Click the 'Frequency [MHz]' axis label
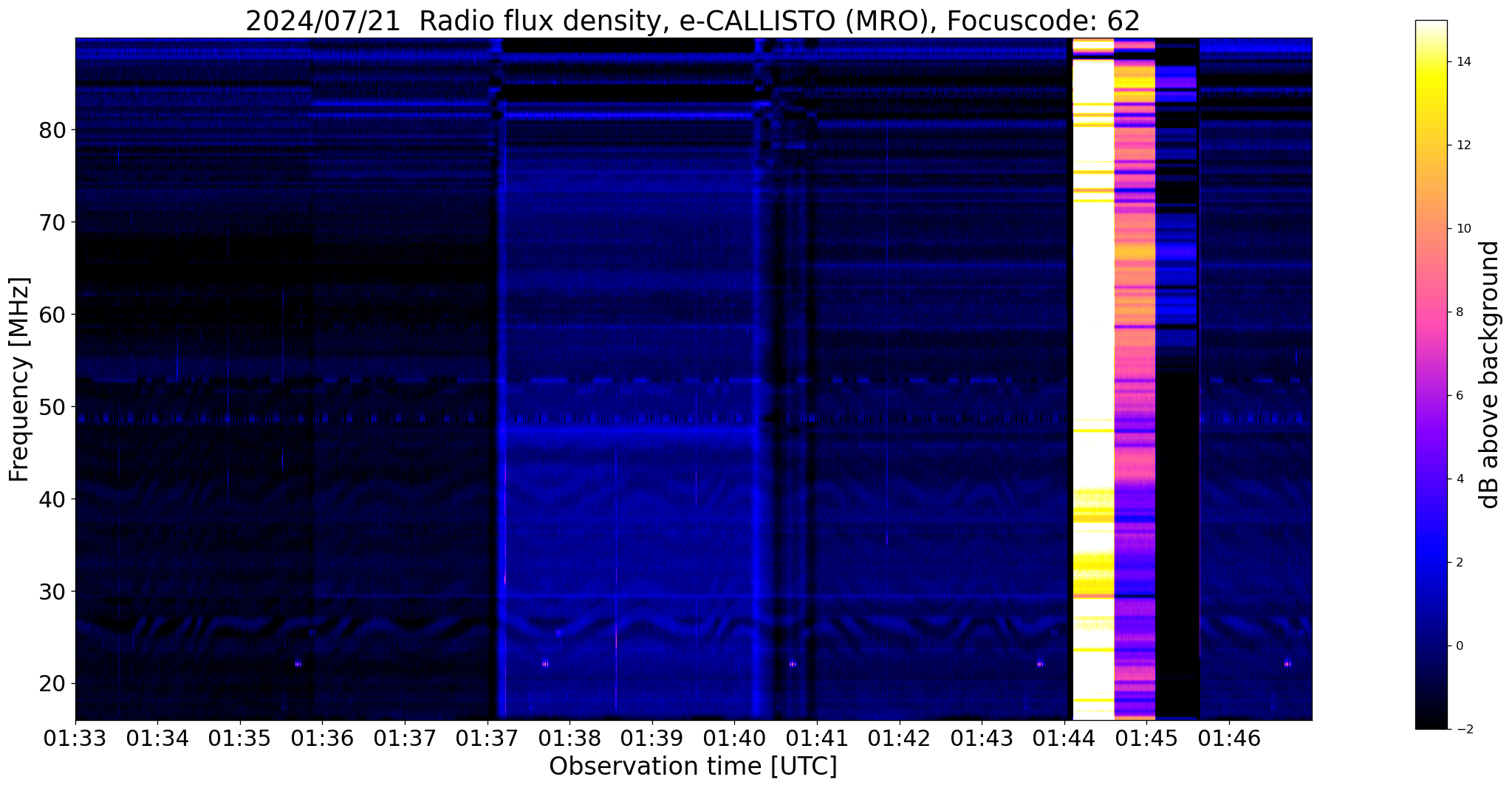Screen dimensions: 1512x788 [19, 380]
